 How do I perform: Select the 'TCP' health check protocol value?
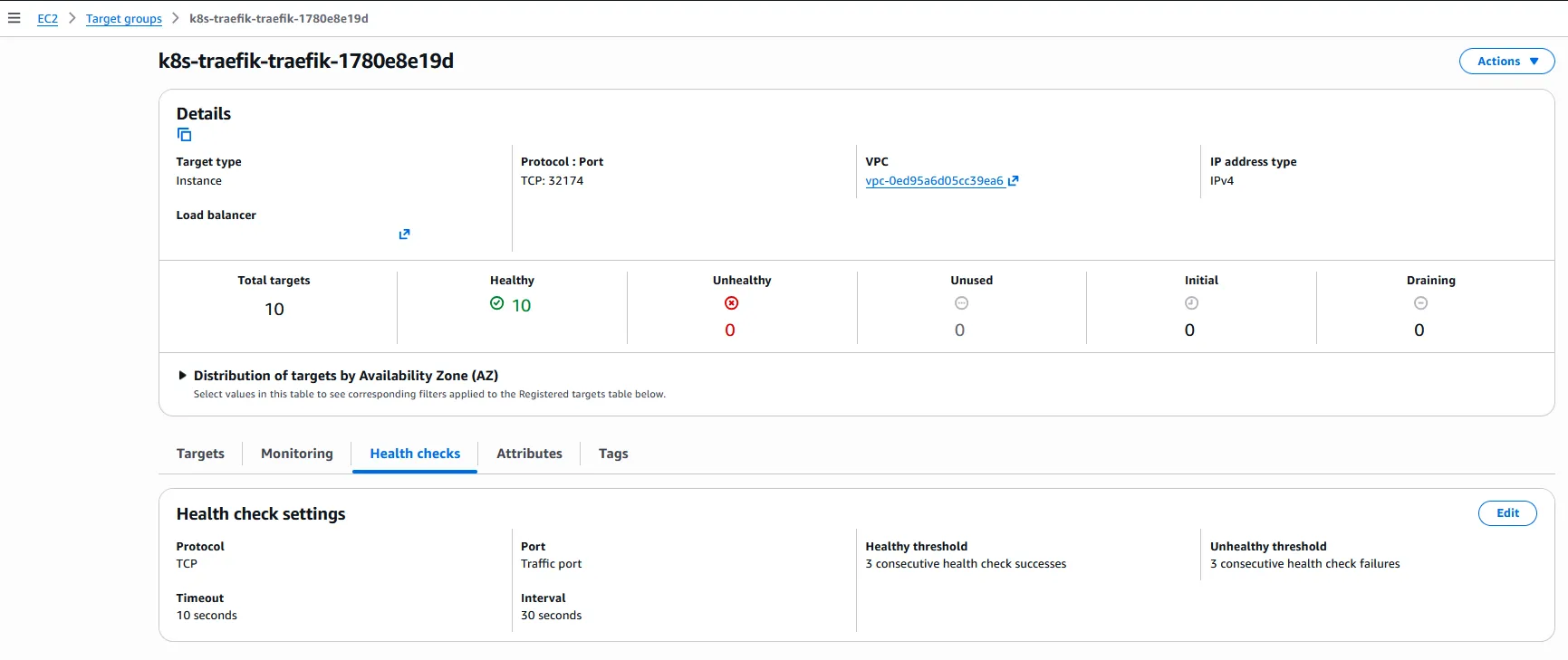pos(187,564)
